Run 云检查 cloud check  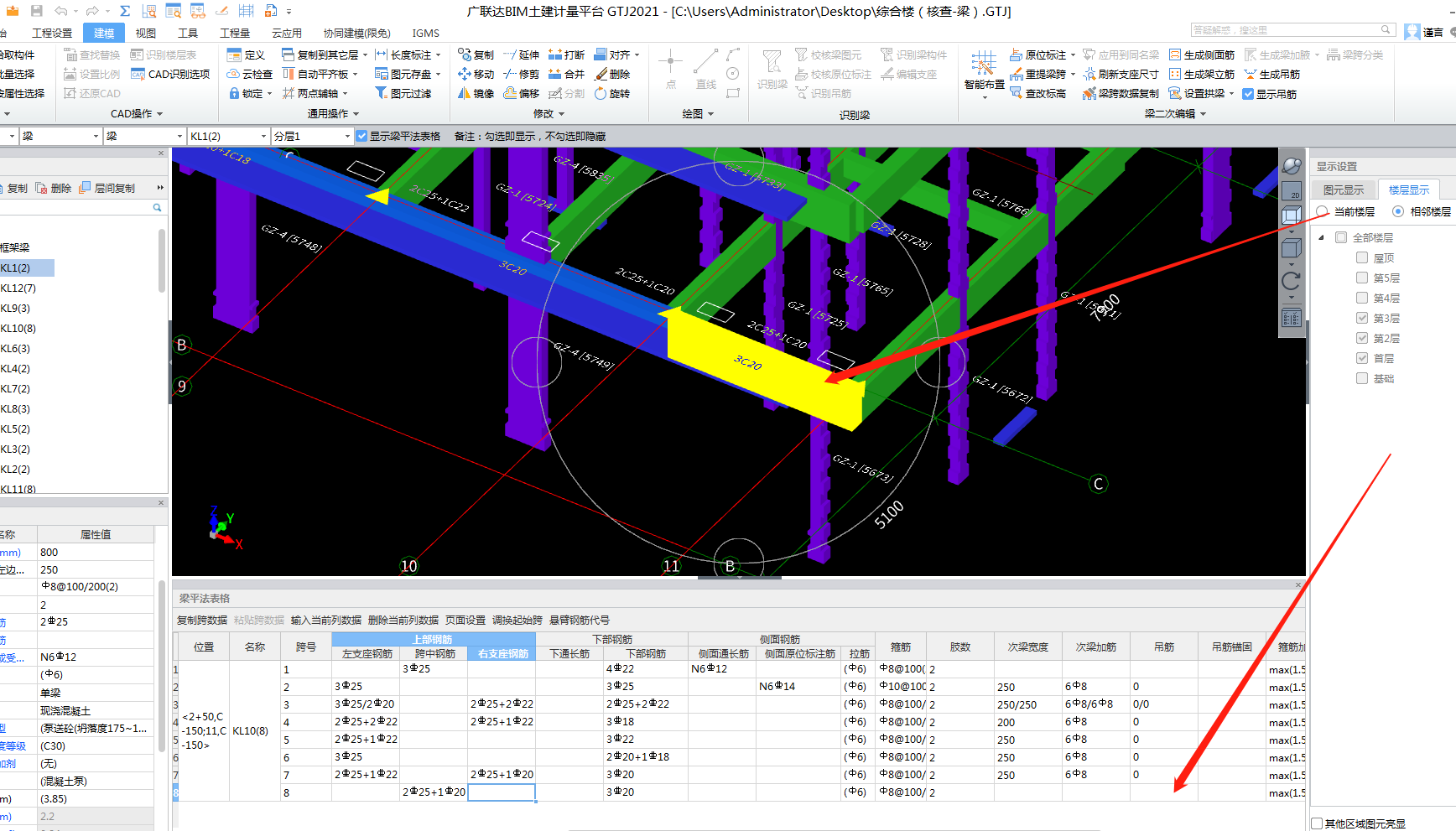pos(250,74)
